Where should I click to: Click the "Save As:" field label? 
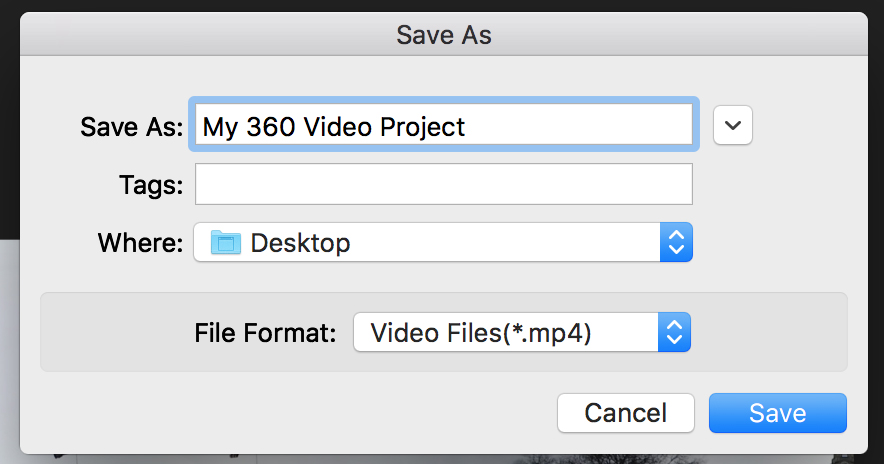[x=131, y=127]
